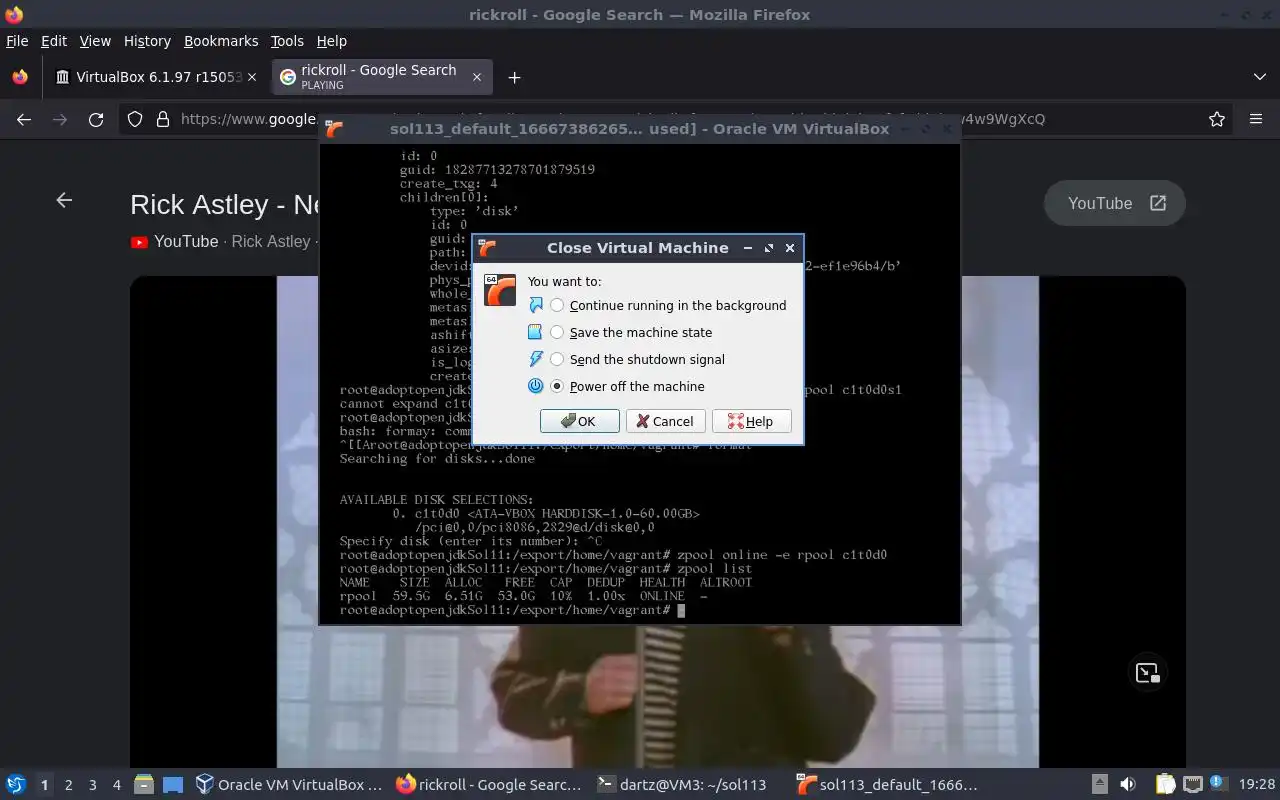Switch to VirtualBox 6.1.97 browser tab
This screenshot has width=1280, height=800.
tap(157, 77)
